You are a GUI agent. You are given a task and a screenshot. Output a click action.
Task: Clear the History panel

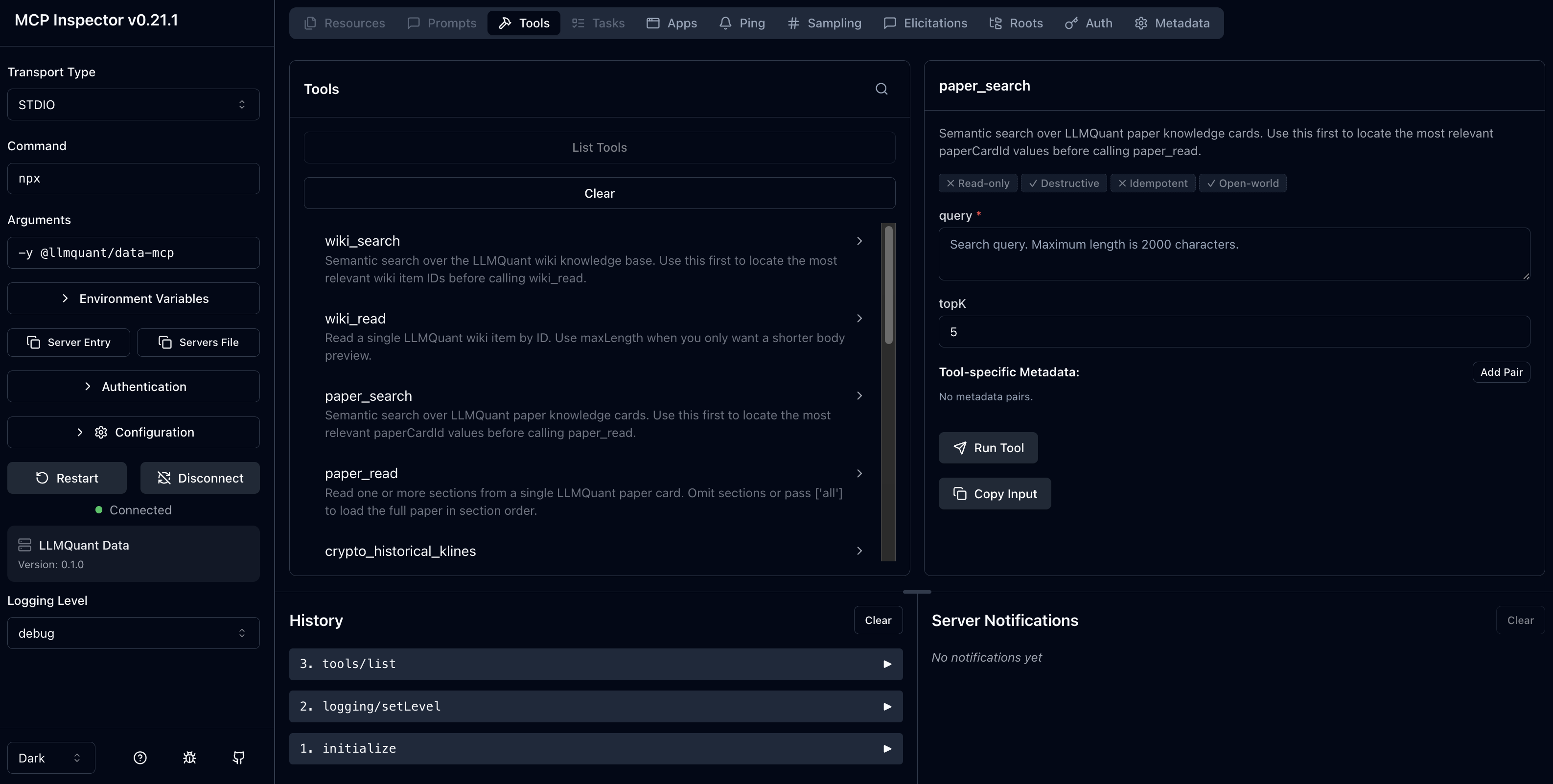[x=878, y=620]
